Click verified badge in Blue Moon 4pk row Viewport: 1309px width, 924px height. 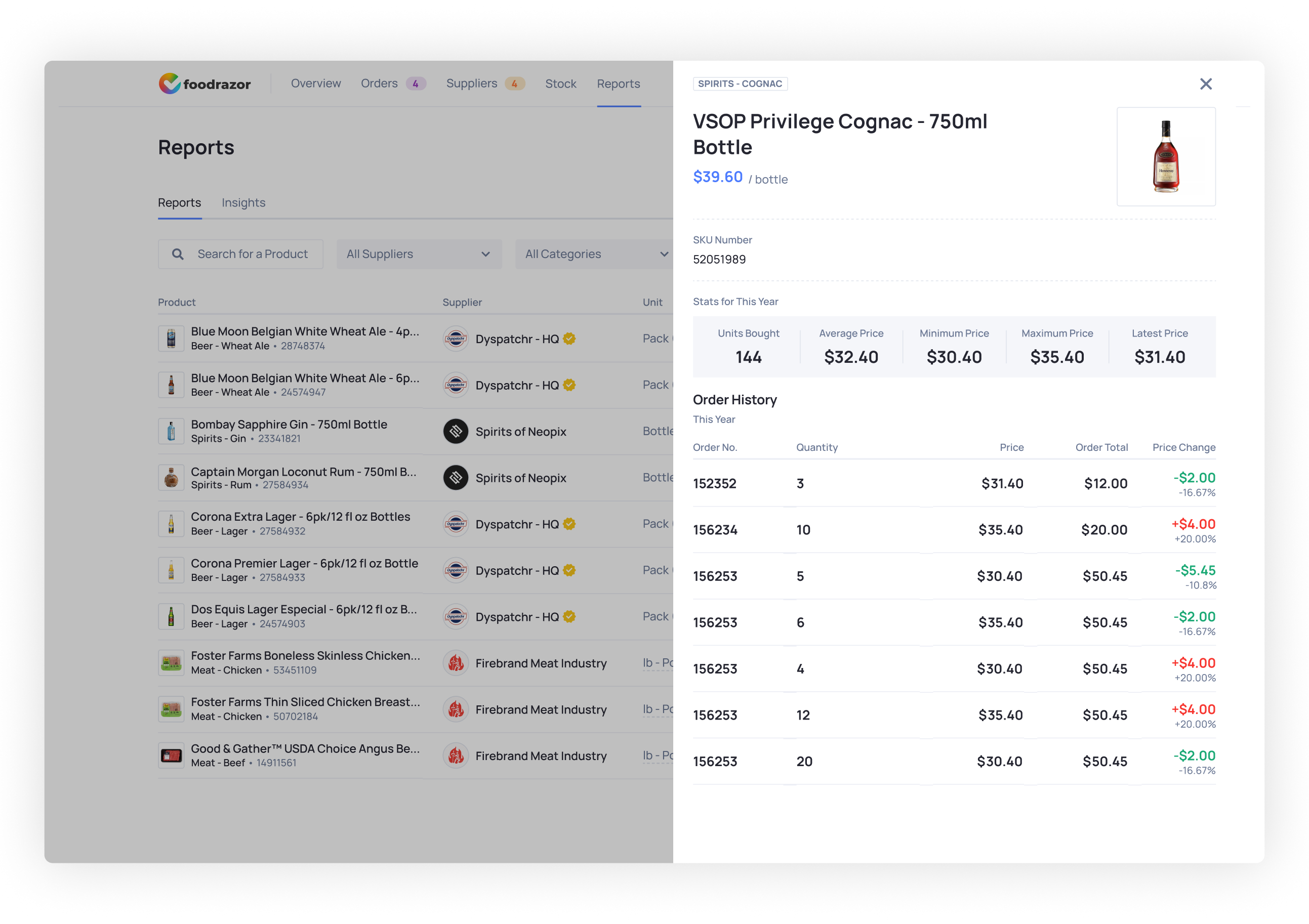point(569,339)
